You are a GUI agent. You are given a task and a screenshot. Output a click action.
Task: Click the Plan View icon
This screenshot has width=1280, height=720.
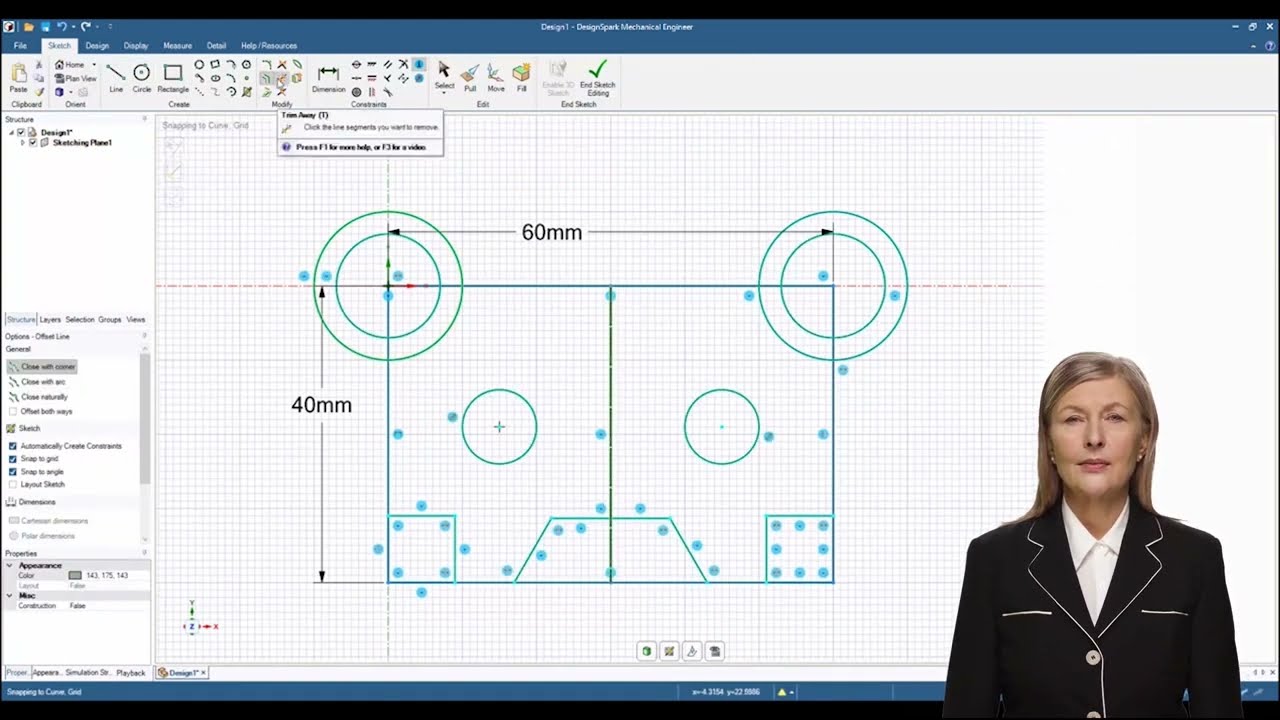point(59,78)
